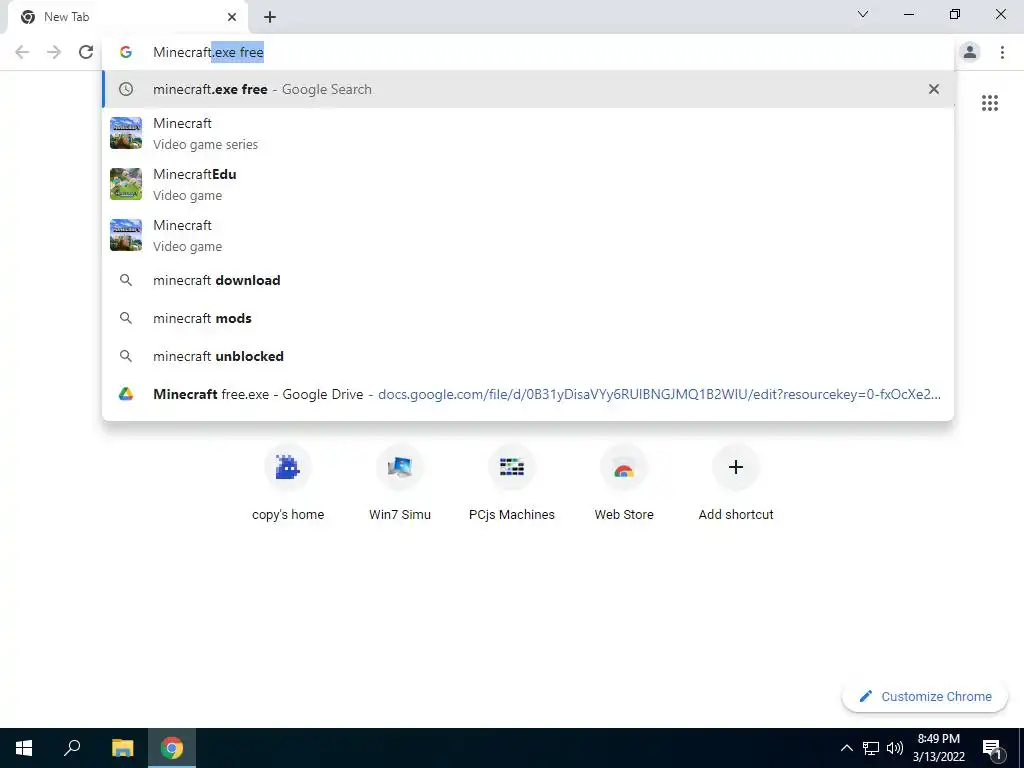
Task: Click the Google G icon in address bar
Action: (x=126, y=52)
